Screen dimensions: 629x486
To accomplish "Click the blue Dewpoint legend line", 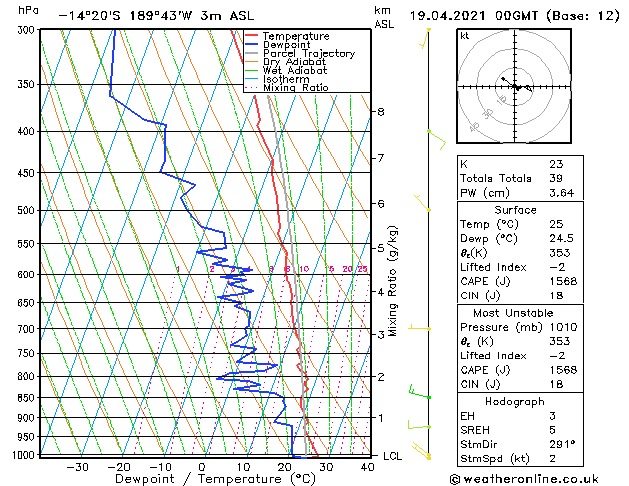I will coord(251,45).
